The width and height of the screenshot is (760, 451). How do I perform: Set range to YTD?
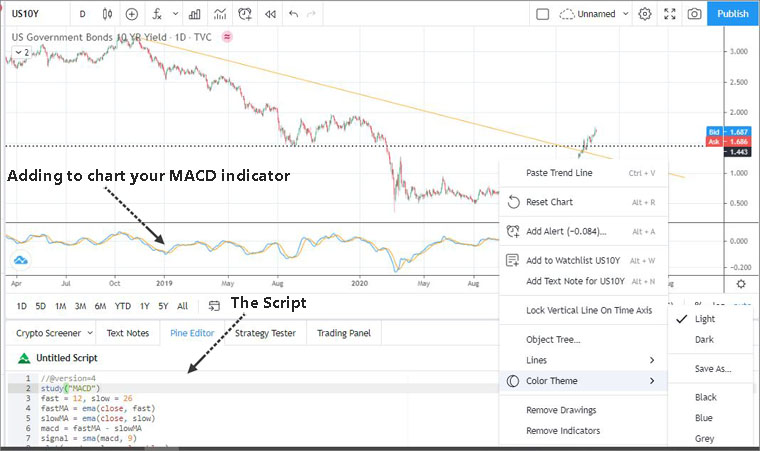coord(123,306)
